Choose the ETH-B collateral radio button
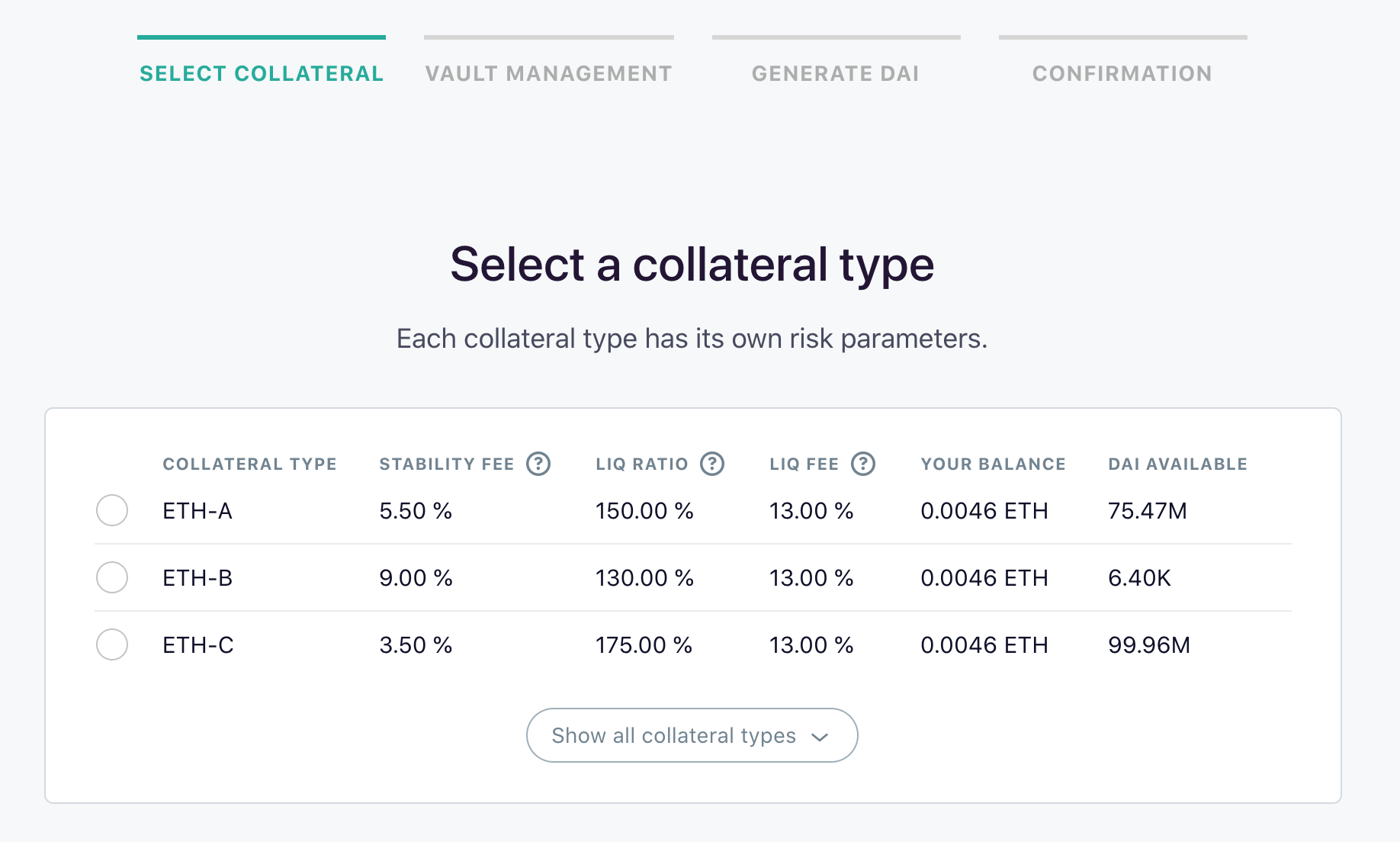Screen dimensions: 1400x842 [112, 577]
